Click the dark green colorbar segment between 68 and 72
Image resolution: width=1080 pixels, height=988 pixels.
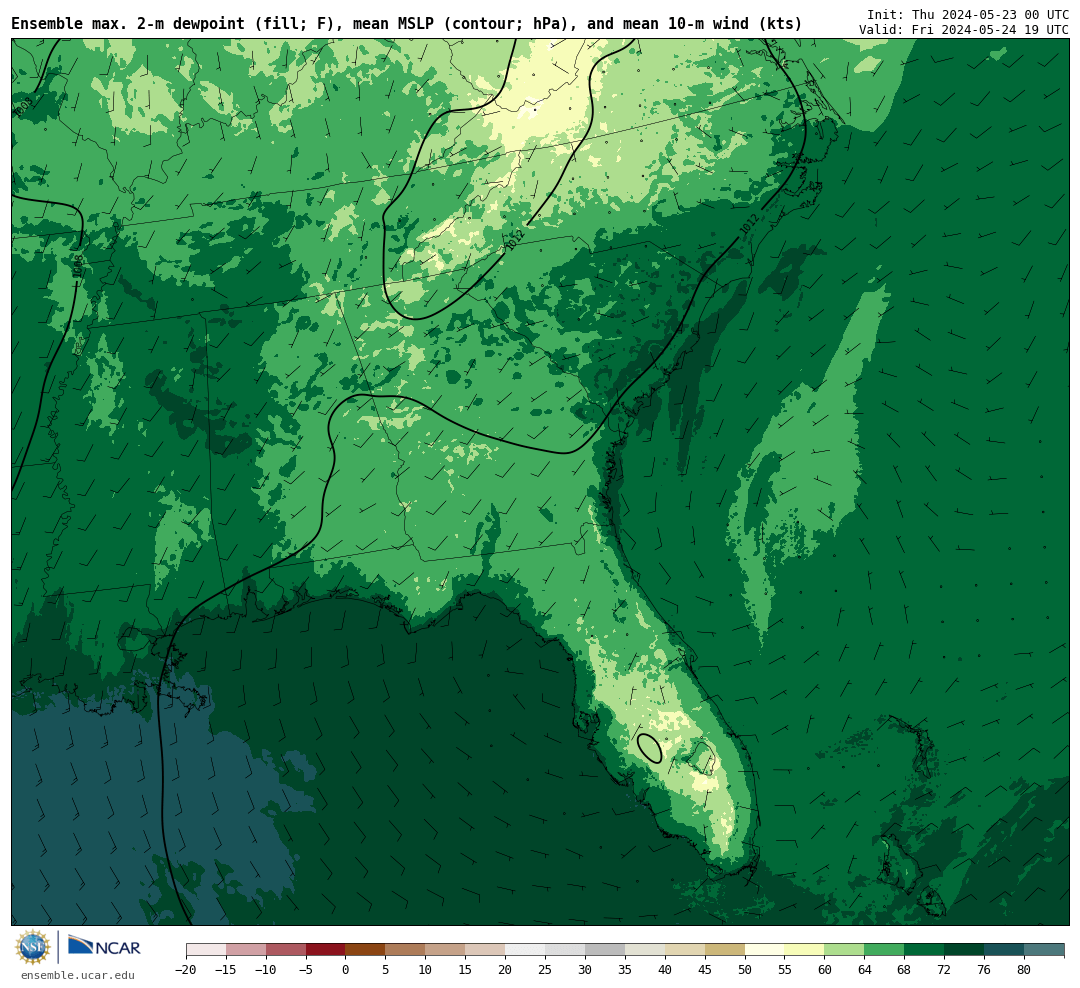pos(925,950)
